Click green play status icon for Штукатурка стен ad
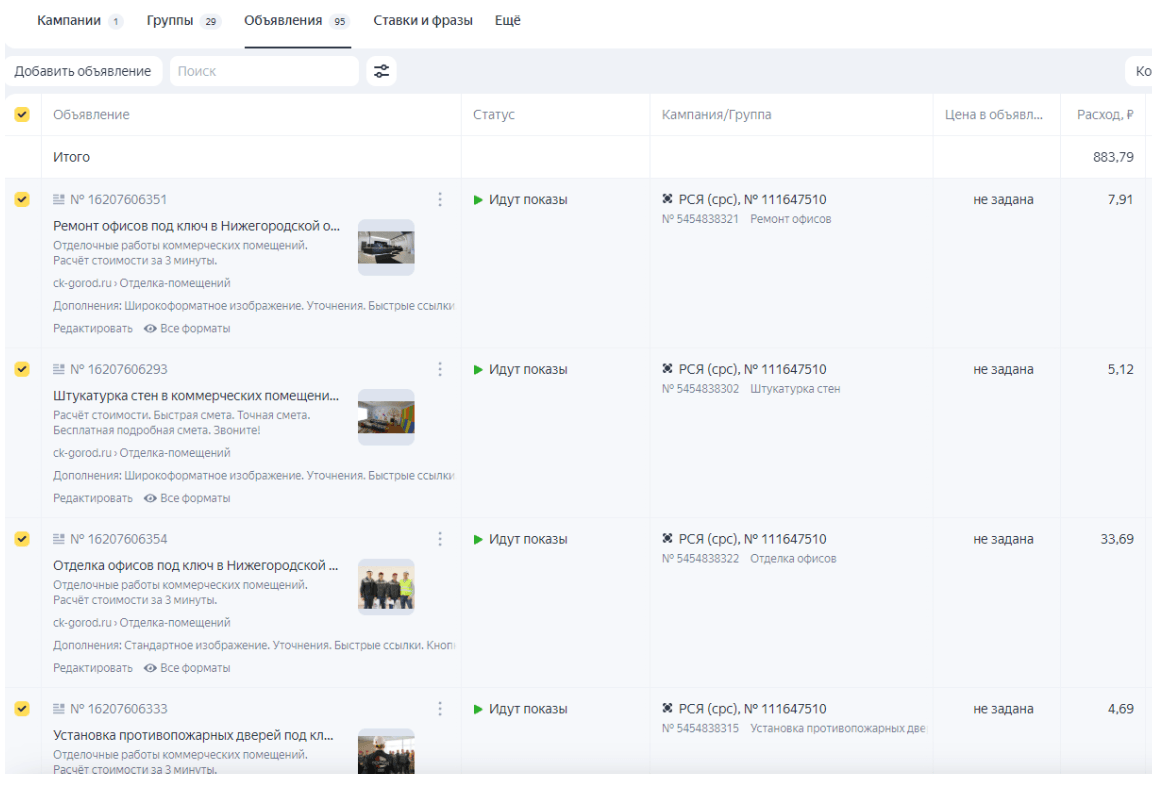The width and height of the screenshot is (1157, 785). click(478, 370)
